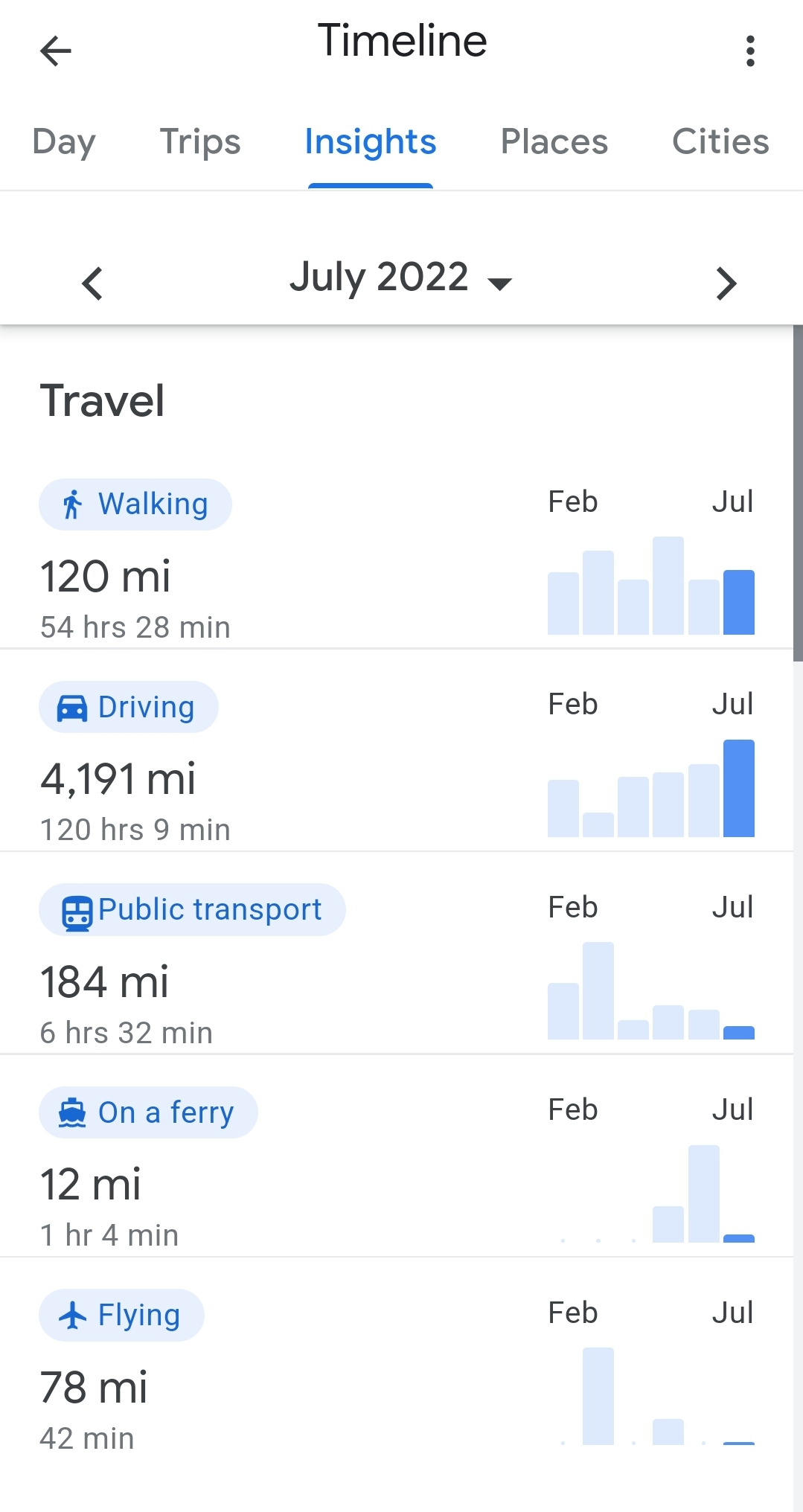Switch to the Day tab

(x=64, y=142)
